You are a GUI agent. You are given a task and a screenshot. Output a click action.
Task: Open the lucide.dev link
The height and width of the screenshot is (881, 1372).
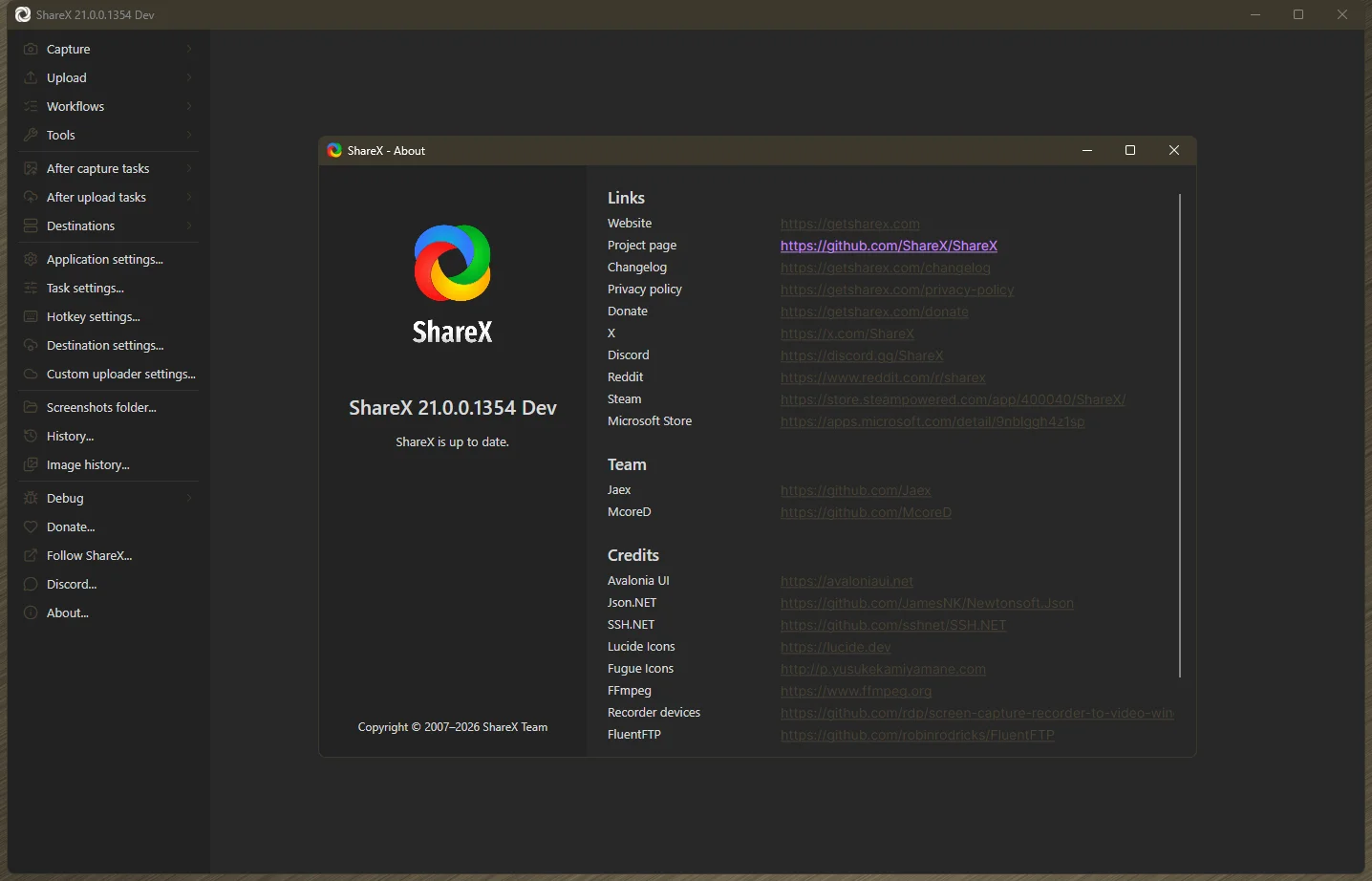pyautogui.click(x=836, y=647)
